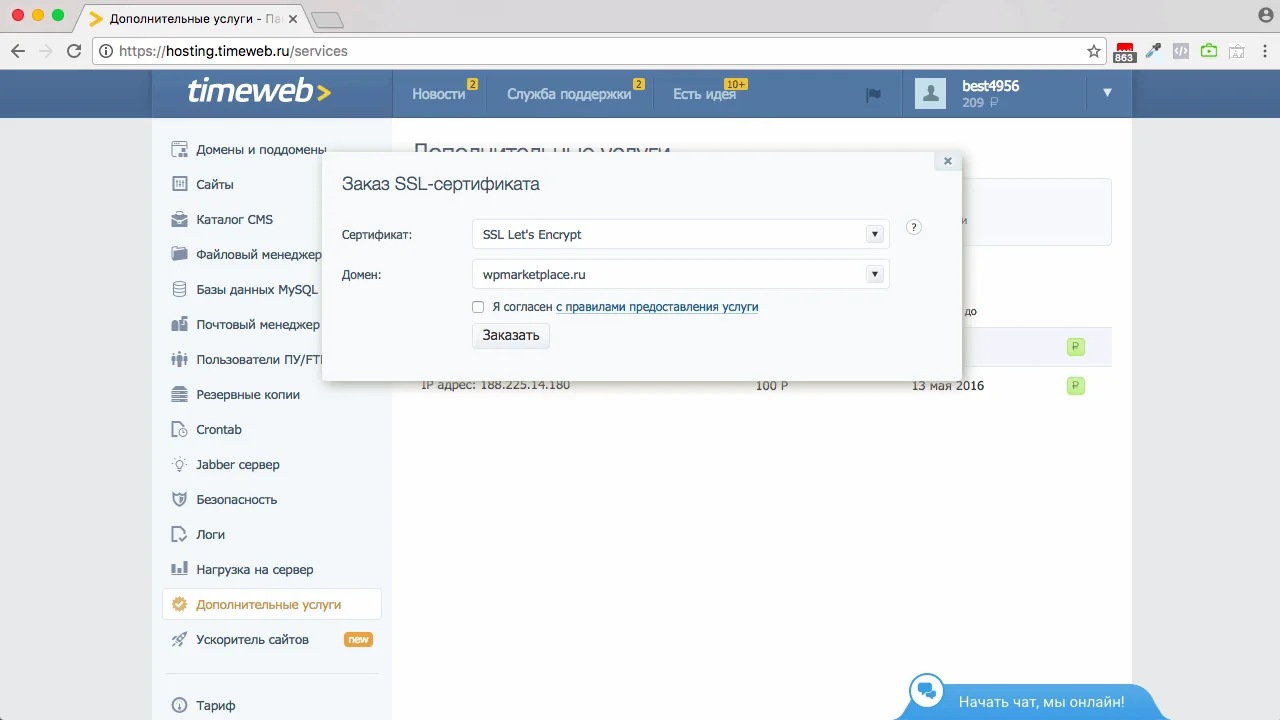Image resolution: width=1280 pixels, height=720 pixels.
Task: Open the Домен dropdown with wpmarketplace.ru
Action: click(x=680, y=274)
